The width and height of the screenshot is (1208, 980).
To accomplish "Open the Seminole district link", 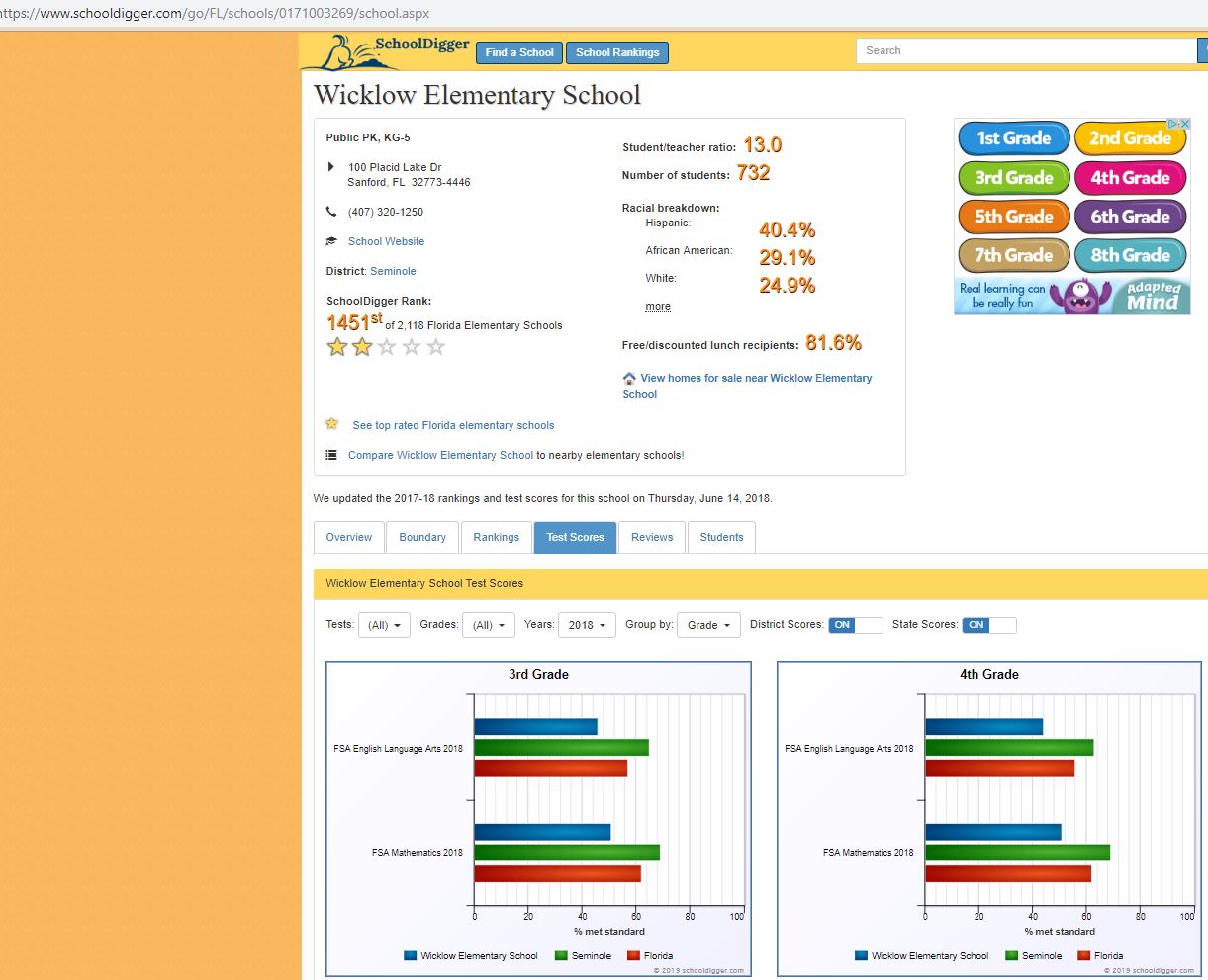I will coord(393,271).
